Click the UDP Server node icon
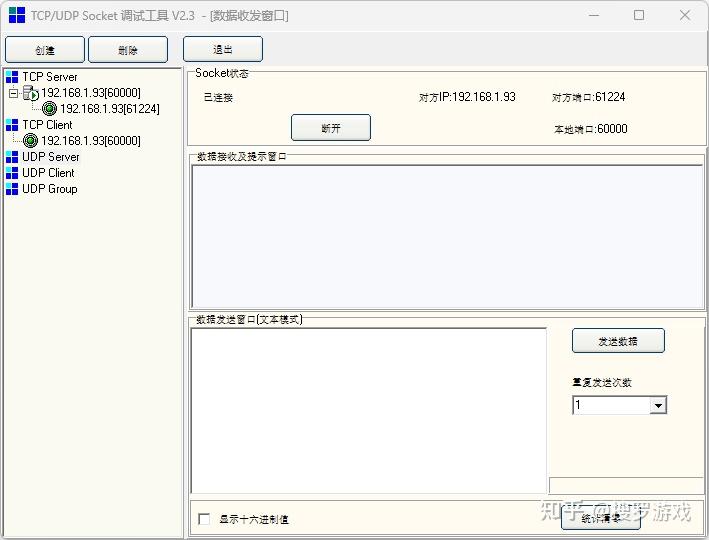Image resolution: width=709 pixels, height=540 pixels. tap(12, 157)
